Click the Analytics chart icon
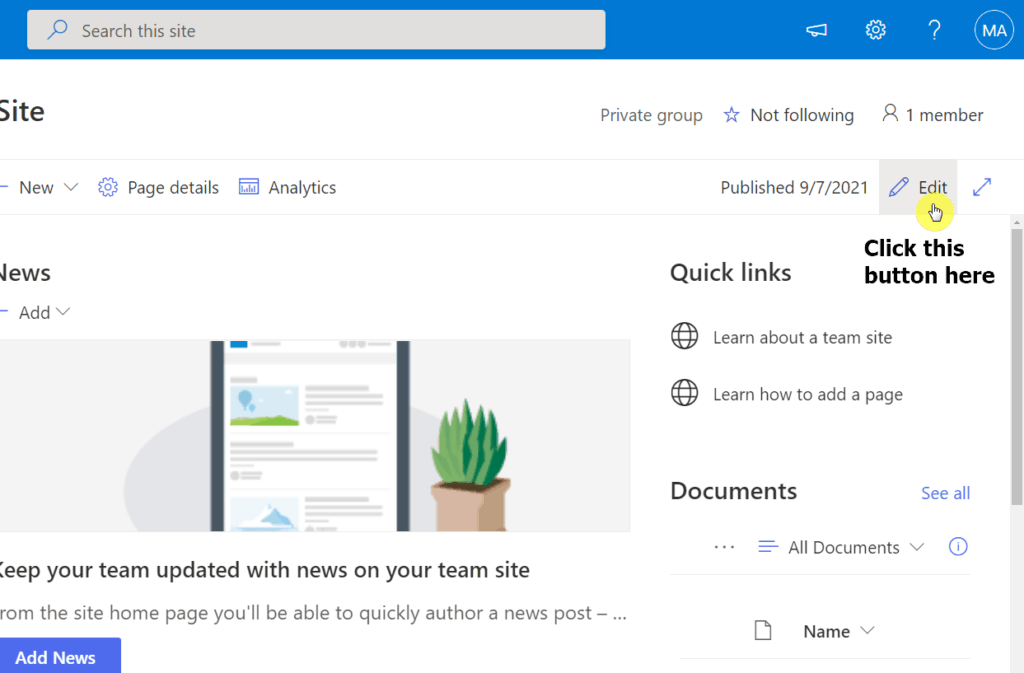Image resolution: width=1024 pixels, height=673 pixels. tap(249, 187)
